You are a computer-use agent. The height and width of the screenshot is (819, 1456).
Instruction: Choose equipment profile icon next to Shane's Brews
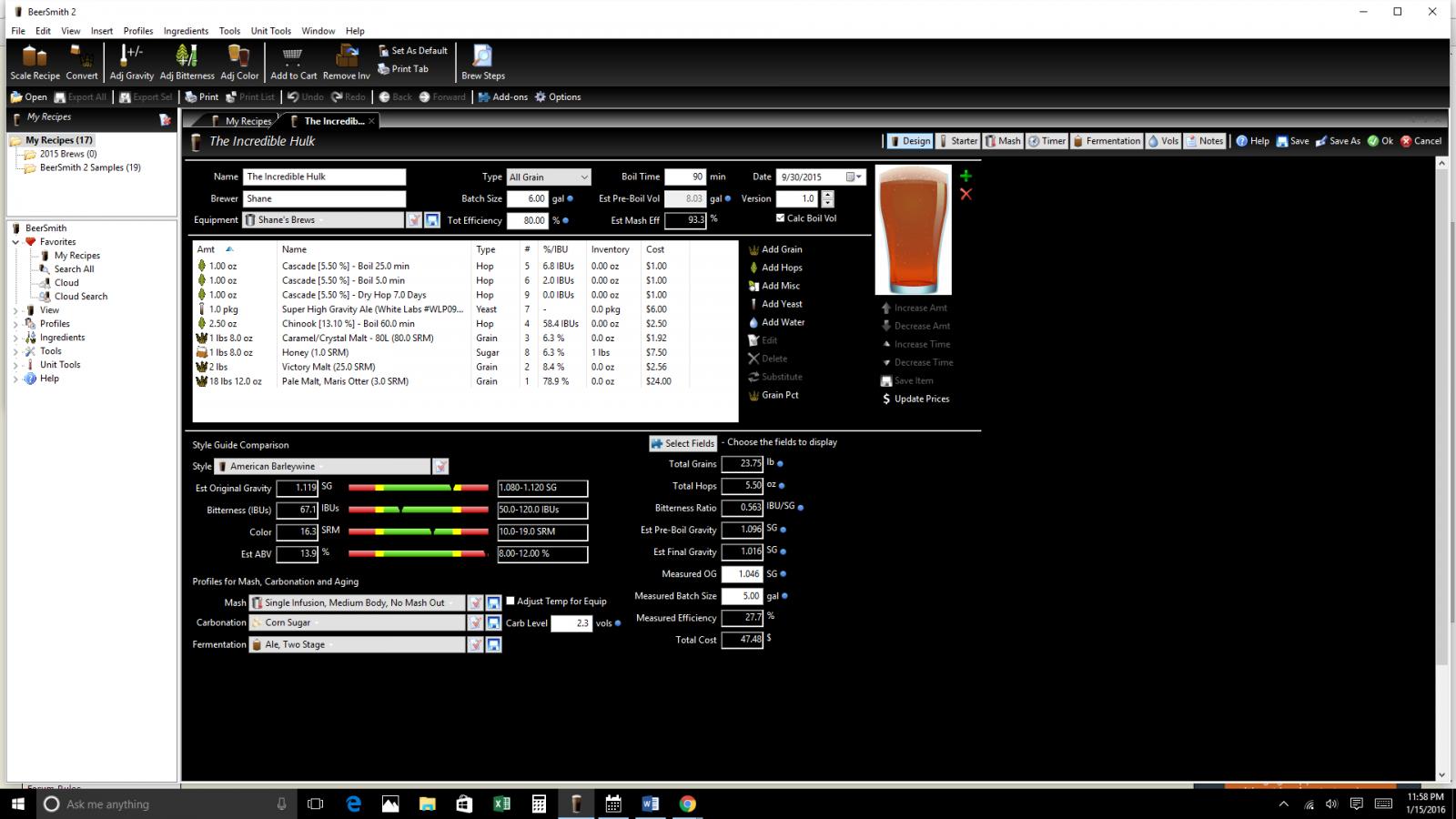414,220
